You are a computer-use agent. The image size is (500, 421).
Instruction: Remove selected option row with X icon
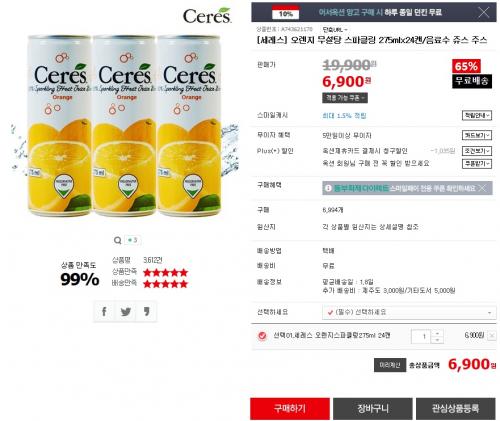492,336
